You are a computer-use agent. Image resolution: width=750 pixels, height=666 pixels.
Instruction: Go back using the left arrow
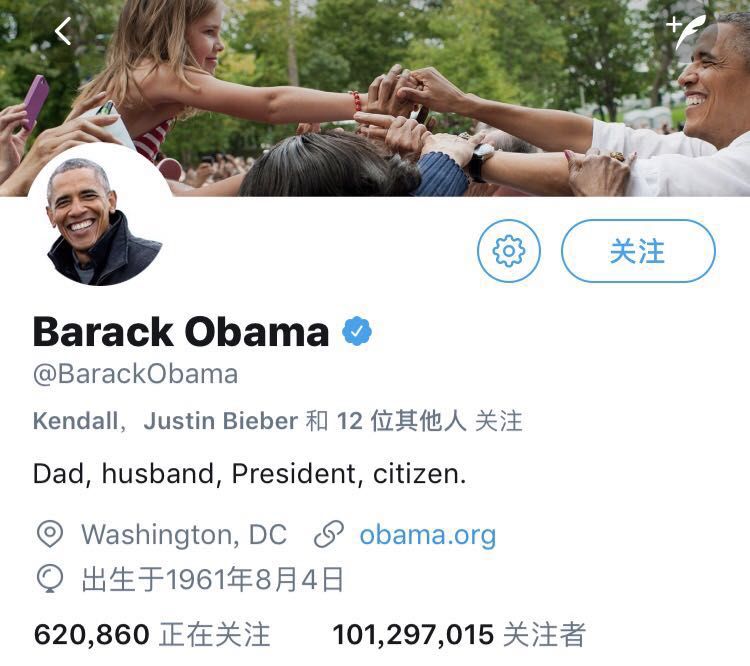(63, 31)
